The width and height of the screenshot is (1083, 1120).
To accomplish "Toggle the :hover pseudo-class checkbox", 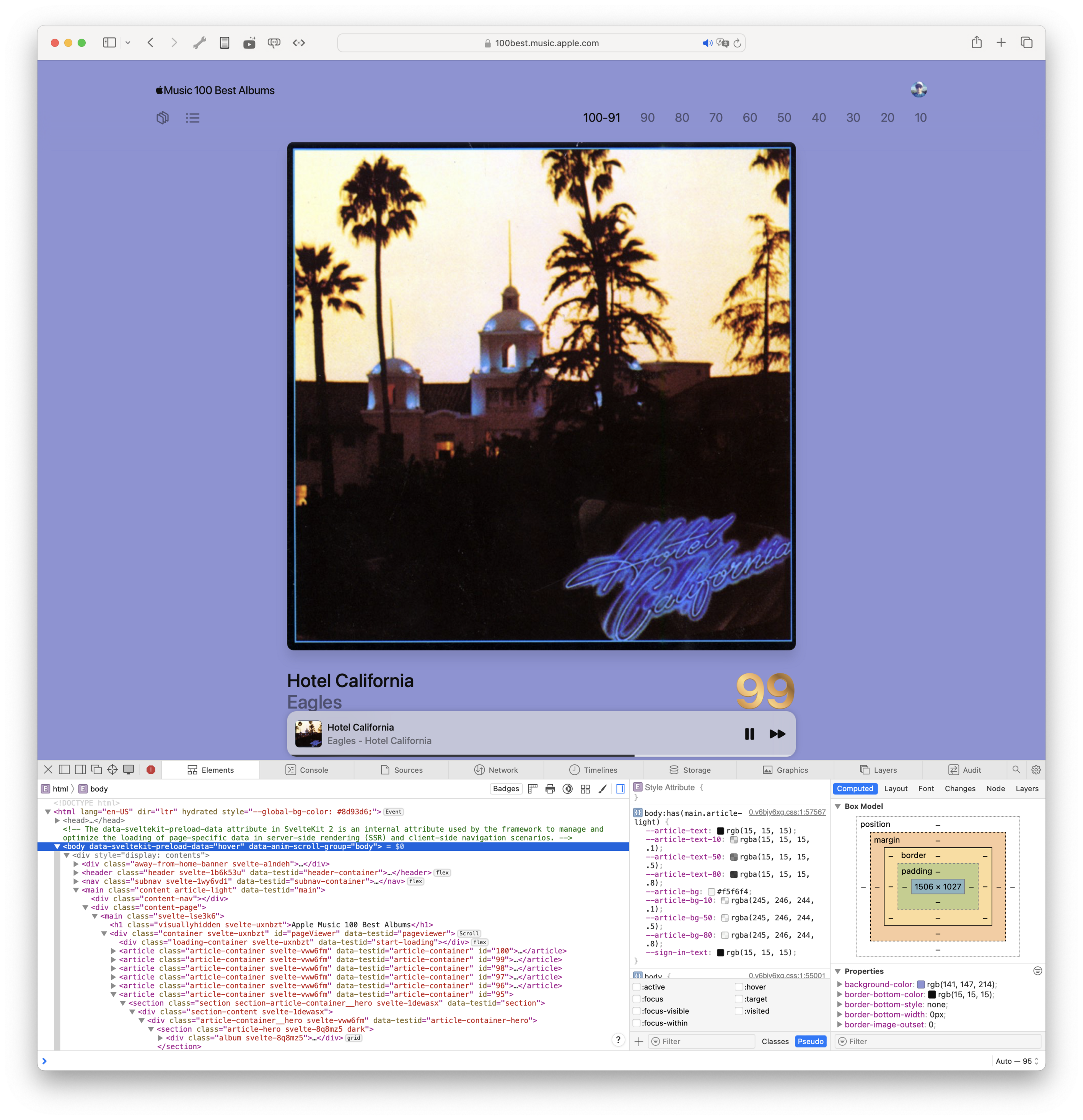I will [739, 987].
